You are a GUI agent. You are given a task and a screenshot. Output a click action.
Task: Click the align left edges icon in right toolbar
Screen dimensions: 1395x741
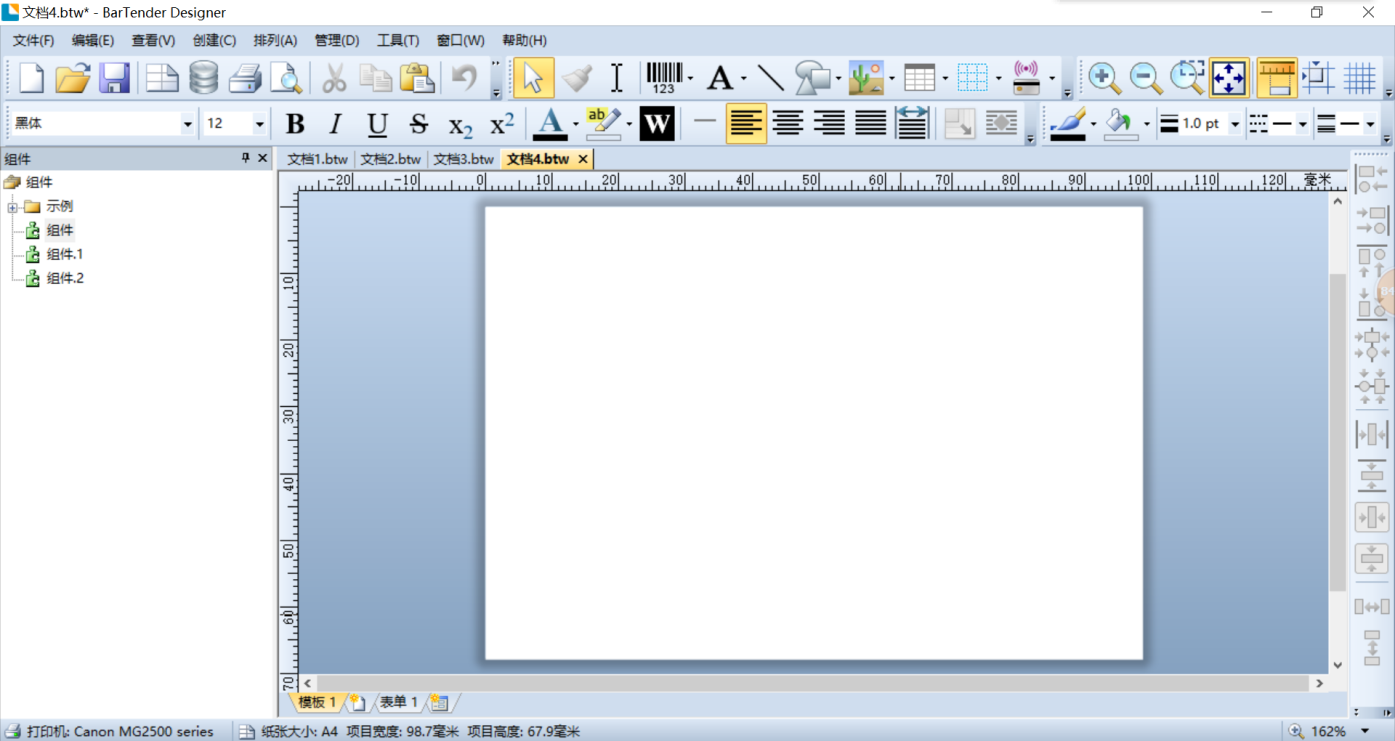click(x=1371, y=180)
